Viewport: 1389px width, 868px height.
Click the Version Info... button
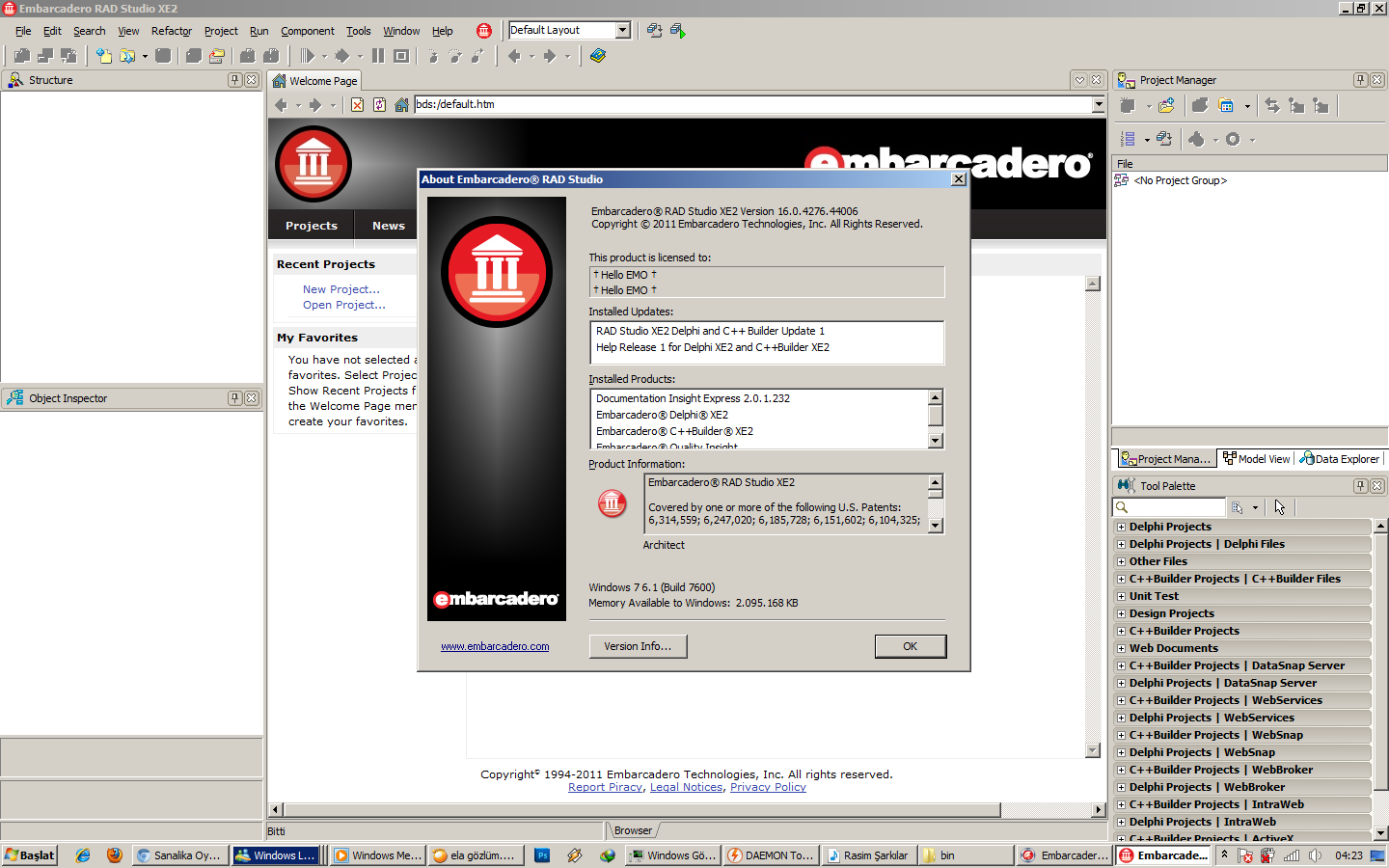(x=638, y=646)
